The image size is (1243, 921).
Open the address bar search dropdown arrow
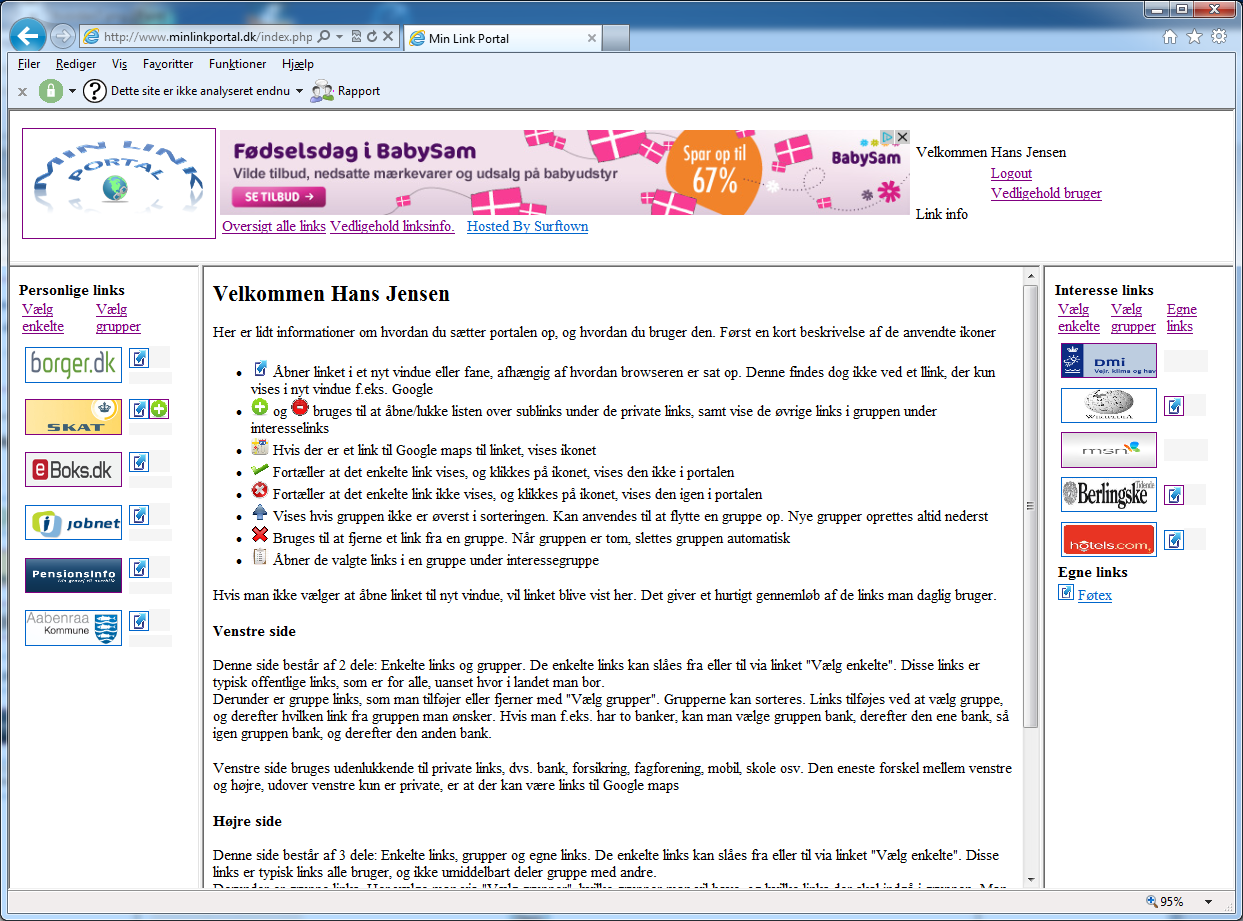pyautogui.click(x=340, y=37)
